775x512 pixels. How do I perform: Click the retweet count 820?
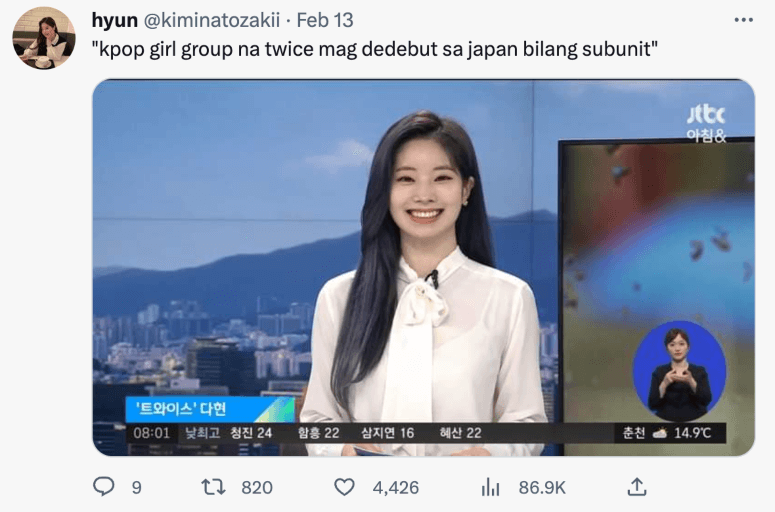[x=257, y=488]
